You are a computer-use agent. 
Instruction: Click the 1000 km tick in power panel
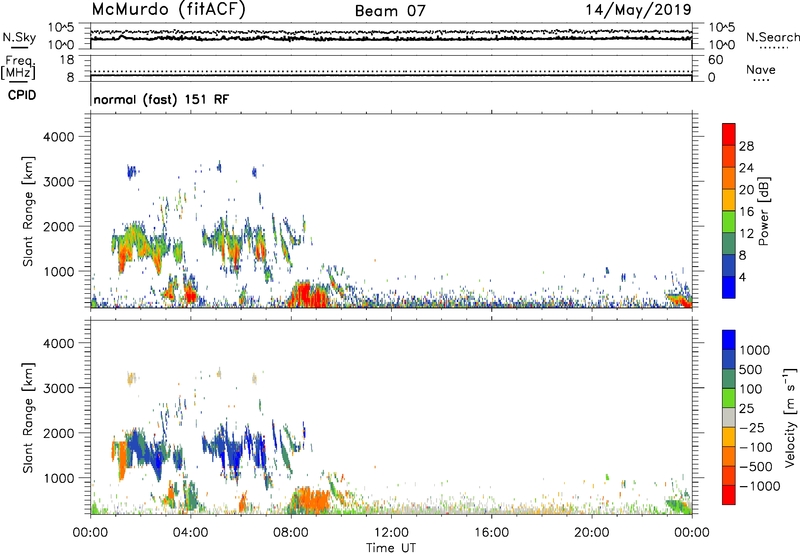[59, 271]
